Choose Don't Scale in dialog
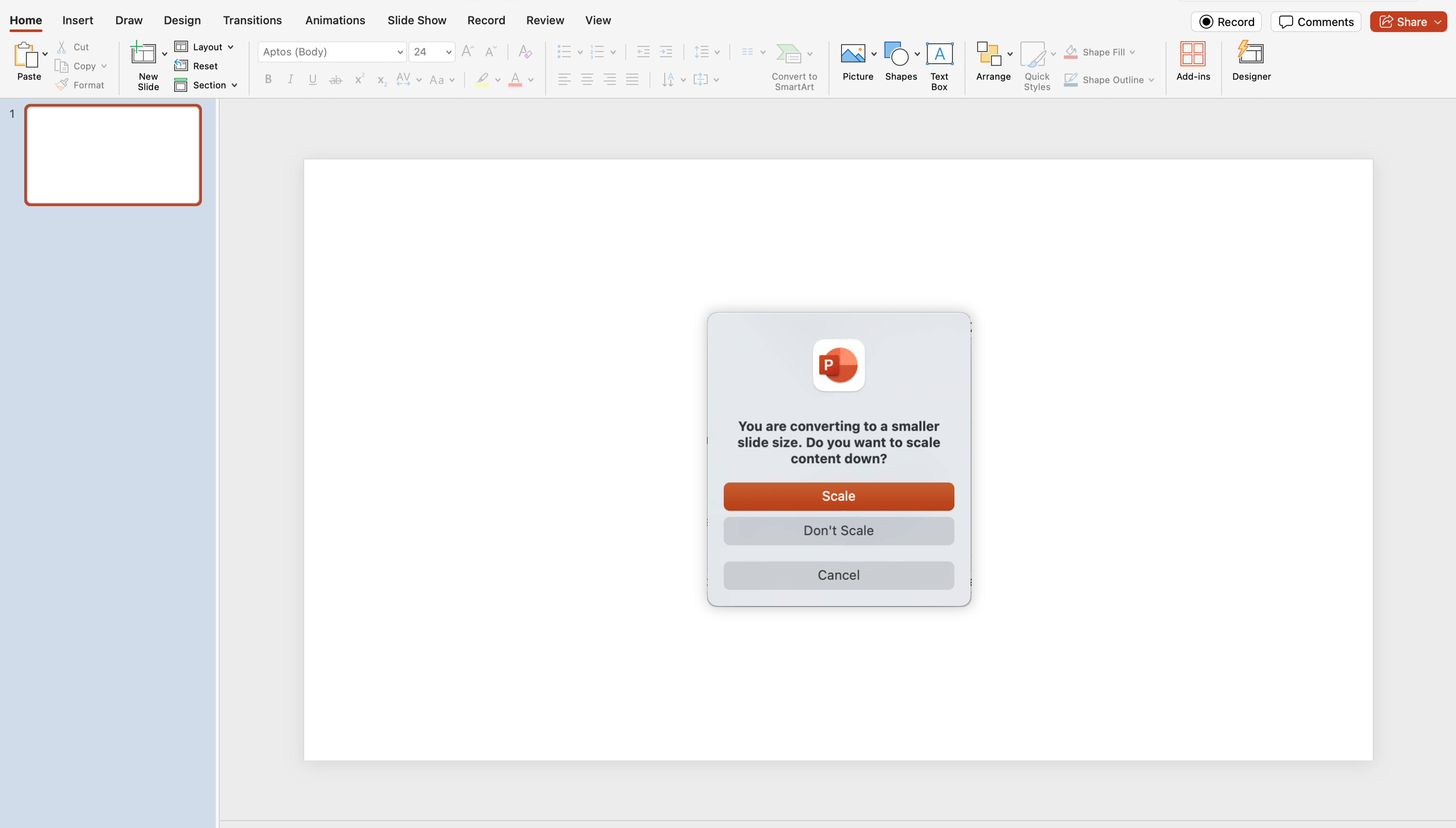 838,530
